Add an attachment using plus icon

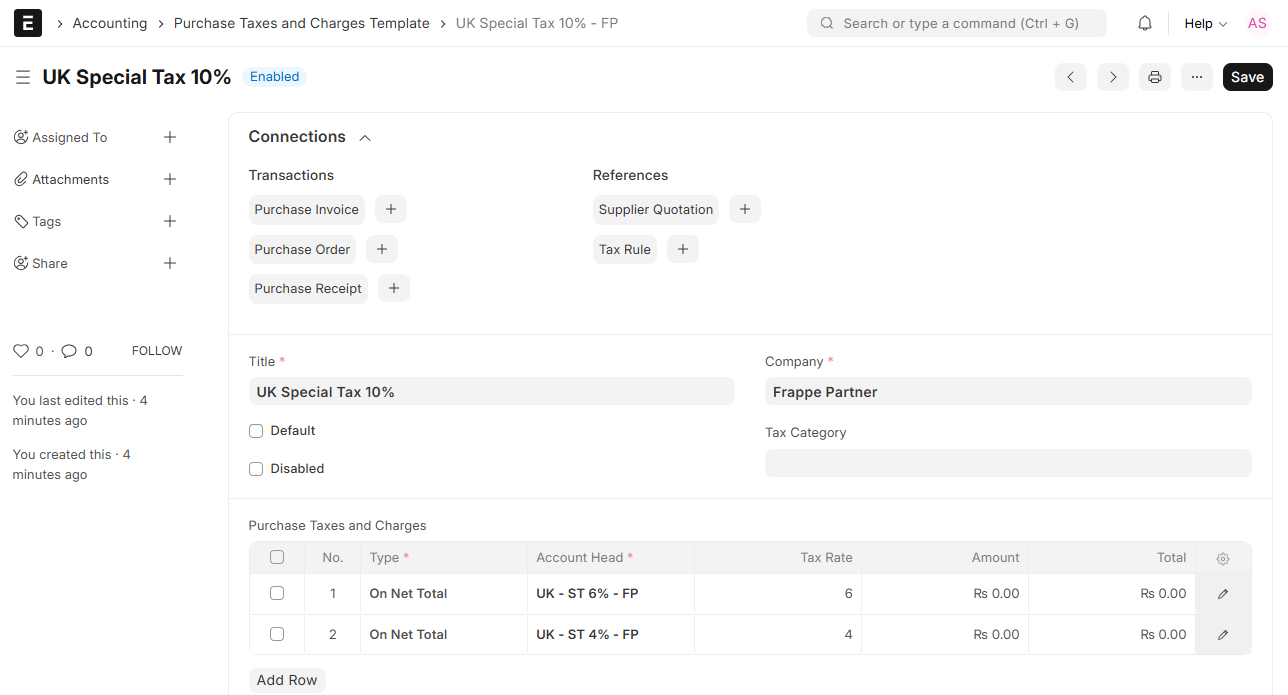coord(170,179)
